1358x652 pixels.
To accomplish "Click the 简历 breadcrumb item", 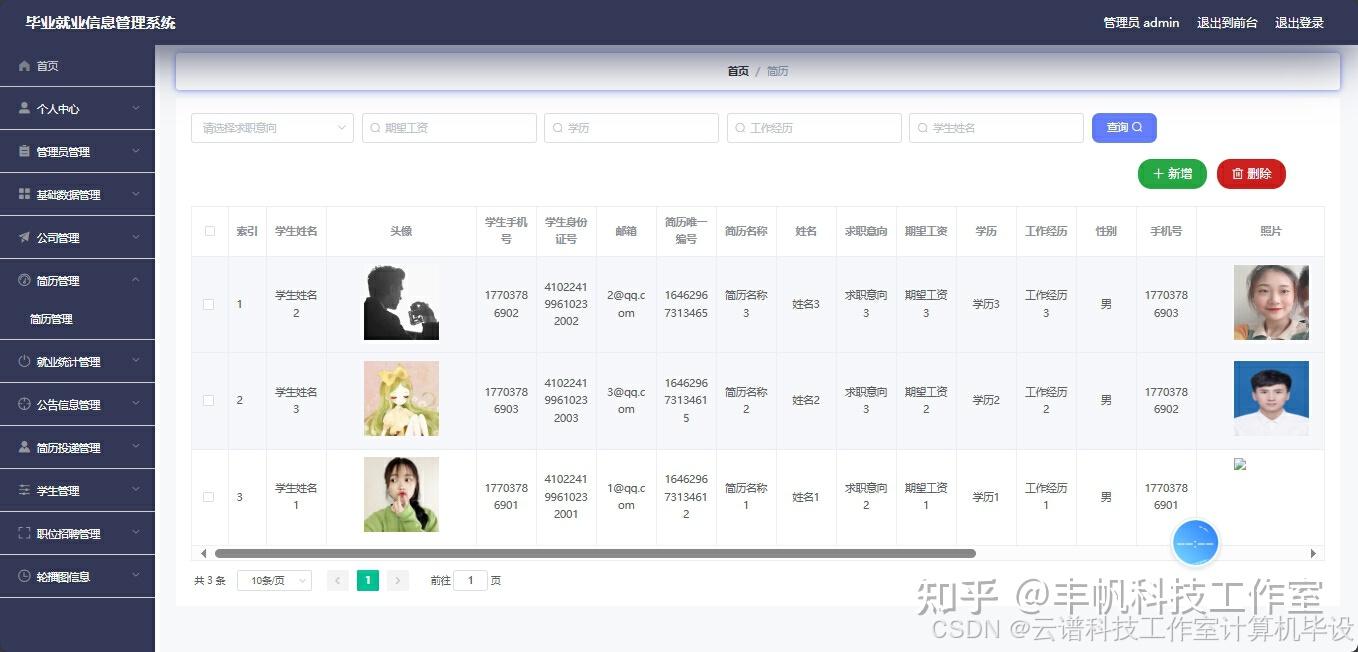I will point(778,70).
